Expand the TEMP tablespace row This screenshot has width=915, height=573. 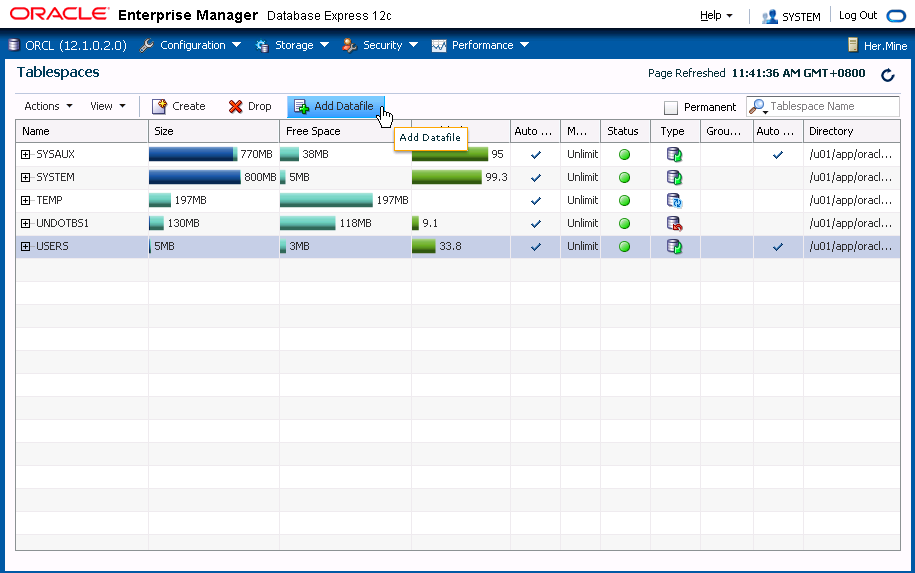point(25,201)
